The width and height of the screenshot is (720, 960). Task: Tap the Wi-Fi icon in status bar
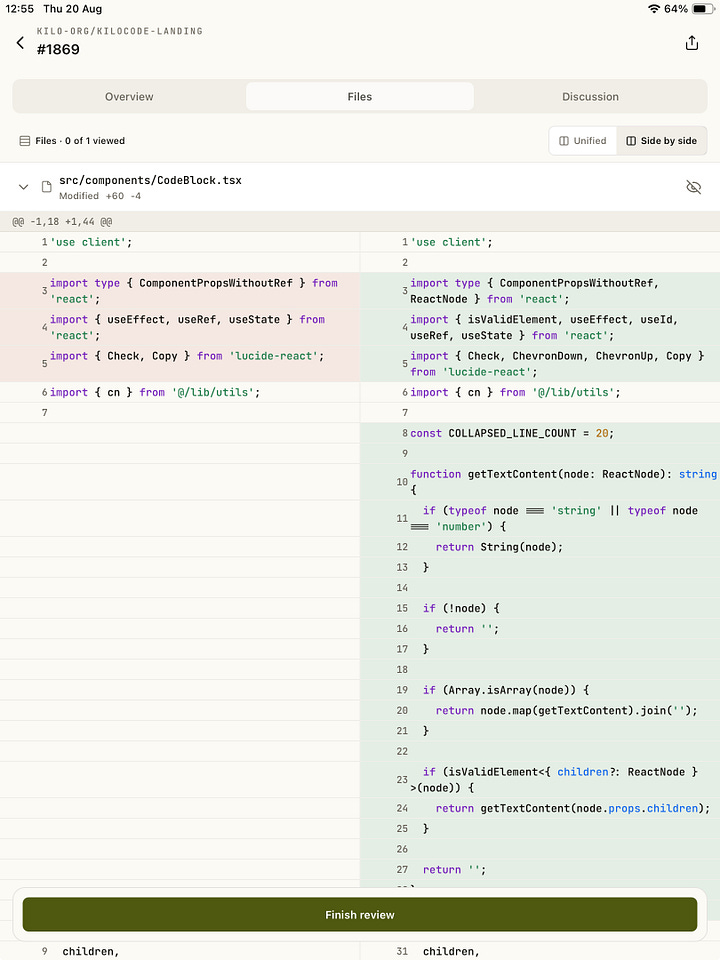click(654, 9)
